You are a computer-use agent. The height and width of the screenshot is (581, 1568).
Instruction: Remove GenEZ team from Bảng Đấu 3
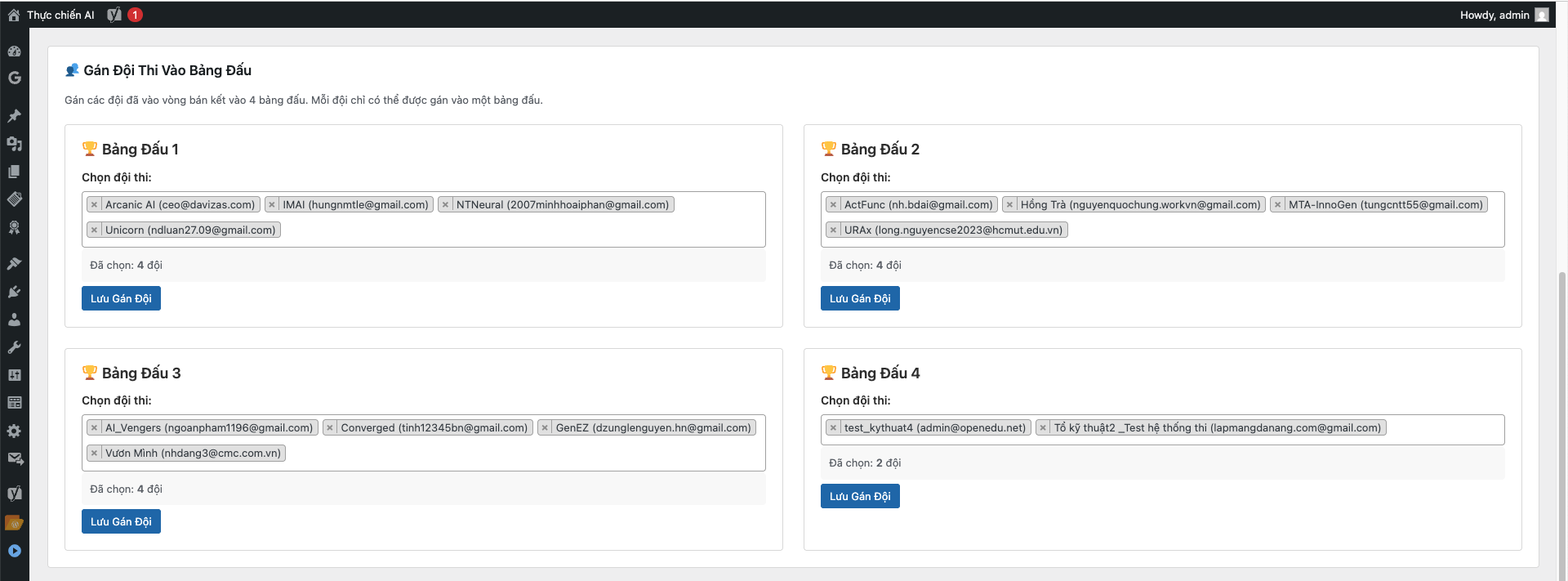coord(545,428)
